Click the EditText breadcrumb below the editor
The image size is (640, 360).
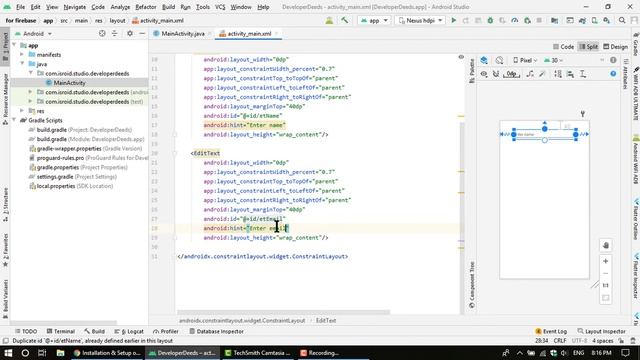(326, 321)
